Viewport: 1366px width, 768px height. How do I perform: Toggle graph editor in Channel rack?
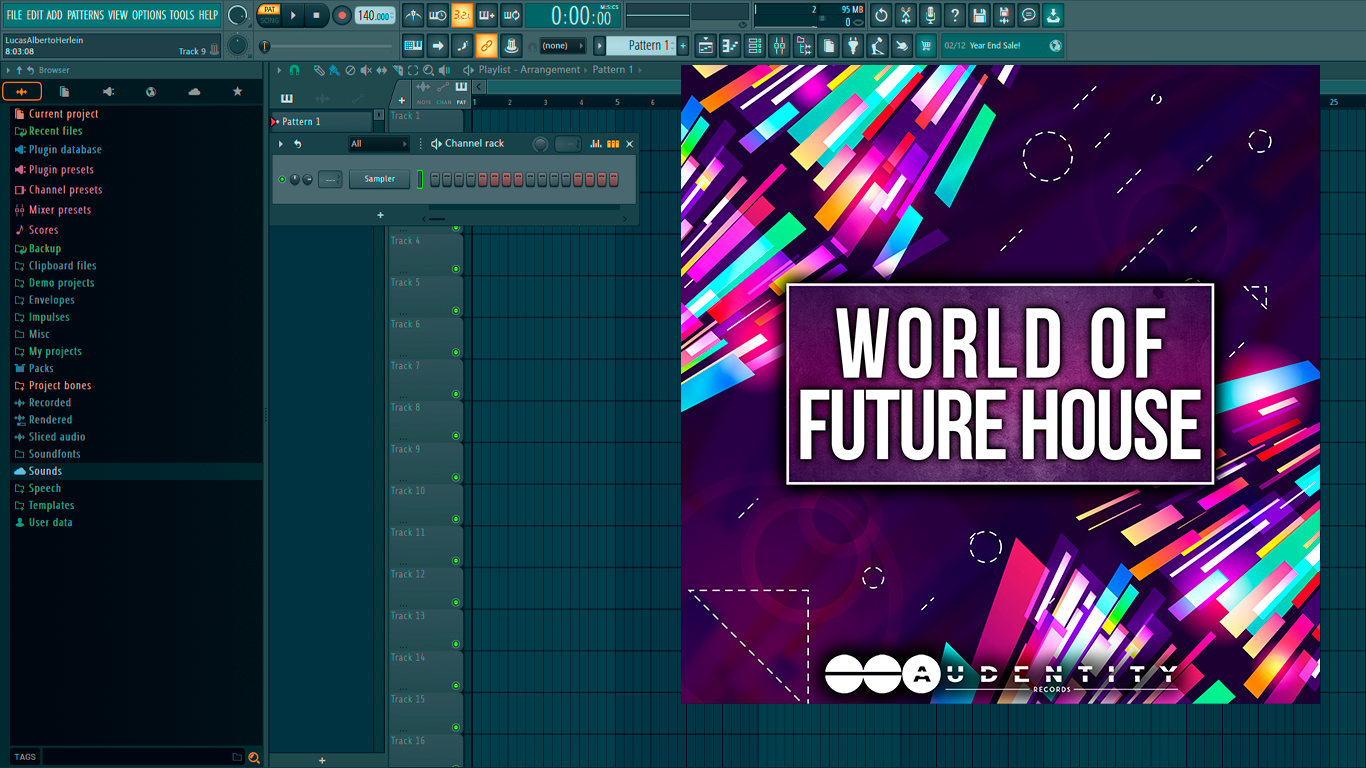click(596, 144)
